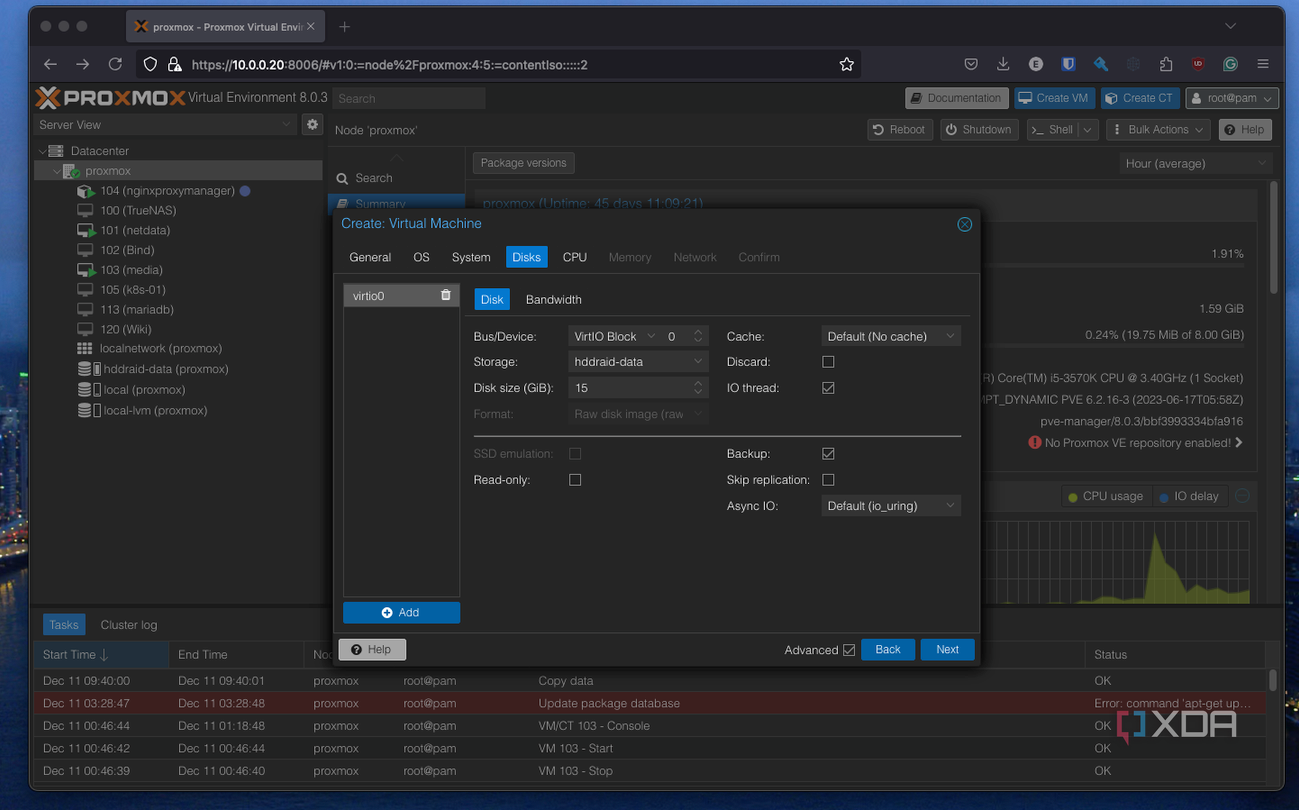Open a new browser tab

pyautogui.click(x=344, y=27)
